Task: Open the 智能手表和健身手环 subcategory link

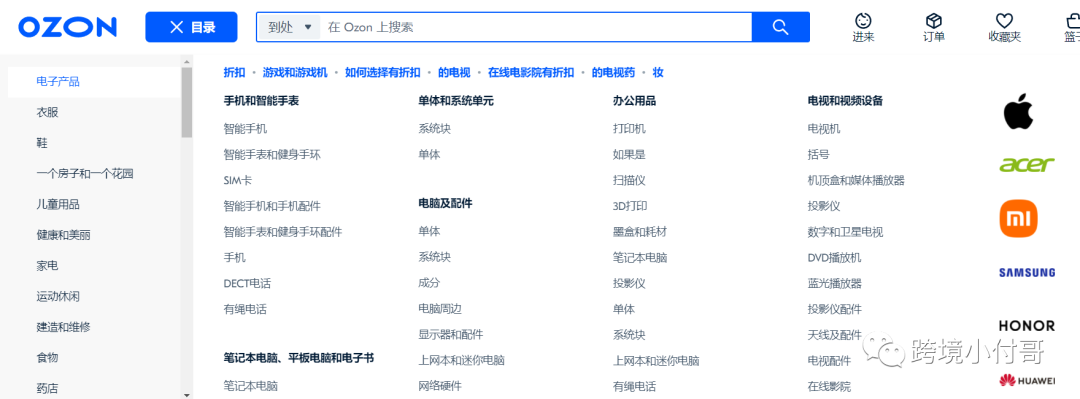Action: point(272,154)
